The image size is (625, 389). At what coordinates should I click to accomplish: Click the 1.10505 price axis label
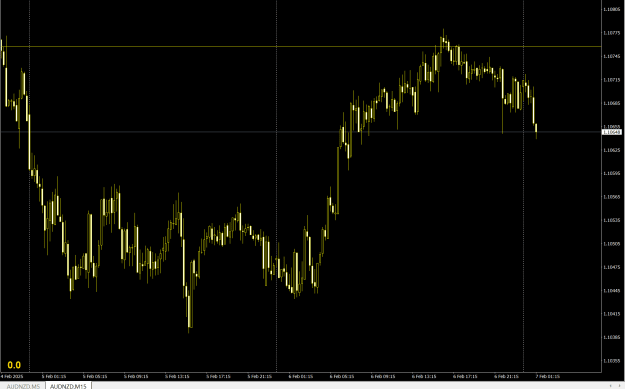point(611,244)
